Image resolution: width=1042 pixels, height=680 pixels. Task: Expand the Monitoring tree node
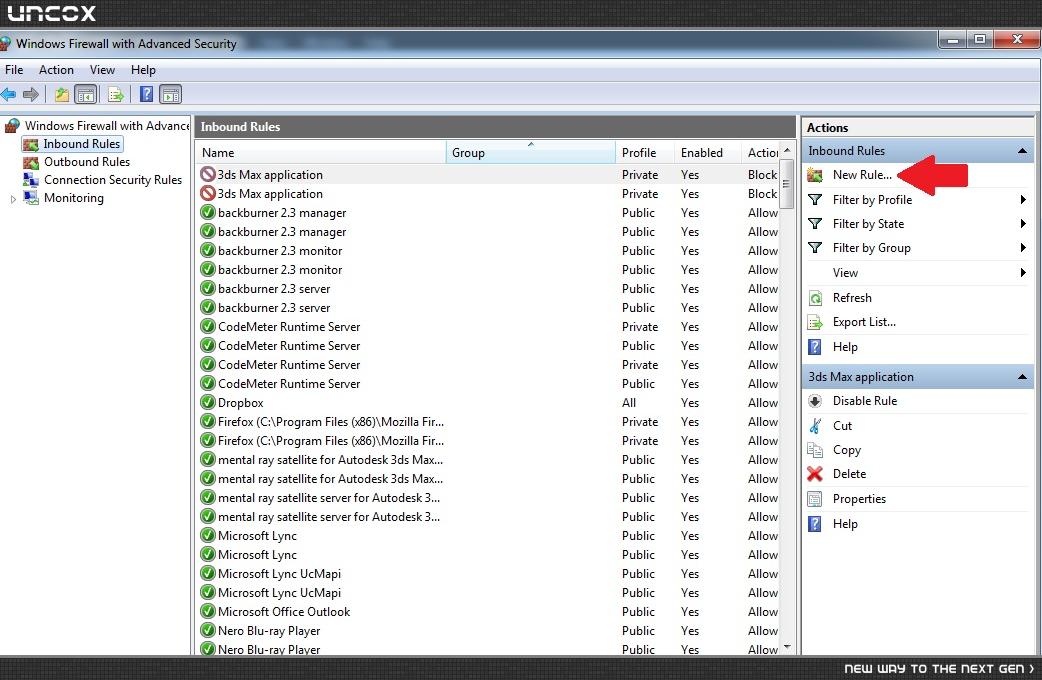tap(13, 199)
